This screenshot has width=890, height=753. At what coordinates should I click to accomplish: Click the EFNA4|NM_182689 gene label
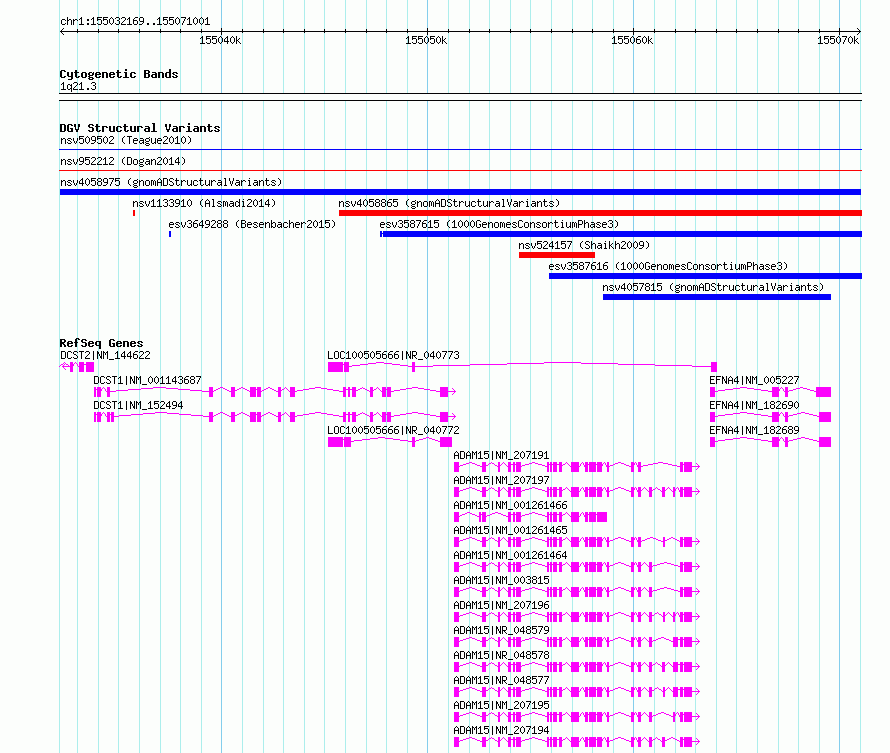click(754, 430)
